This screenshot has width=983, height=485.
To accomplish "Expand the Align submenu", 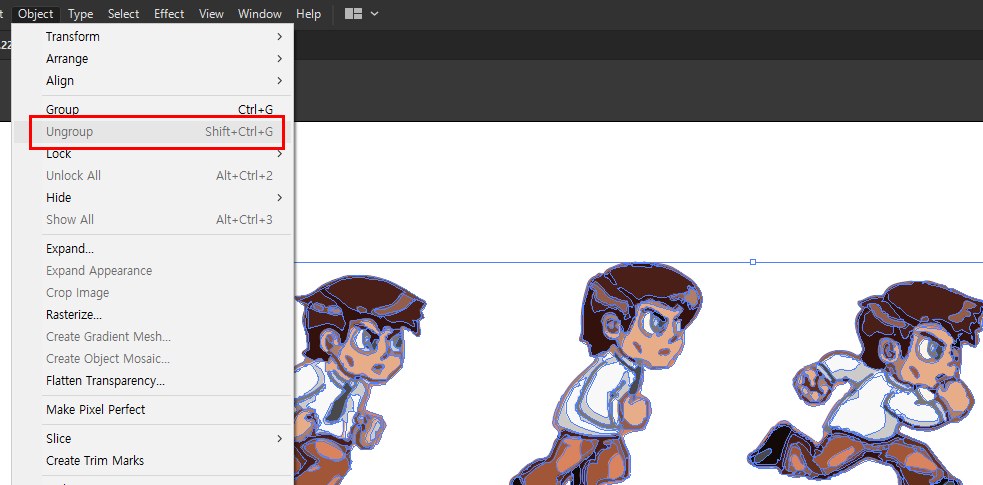I will (x=152, y=80).
